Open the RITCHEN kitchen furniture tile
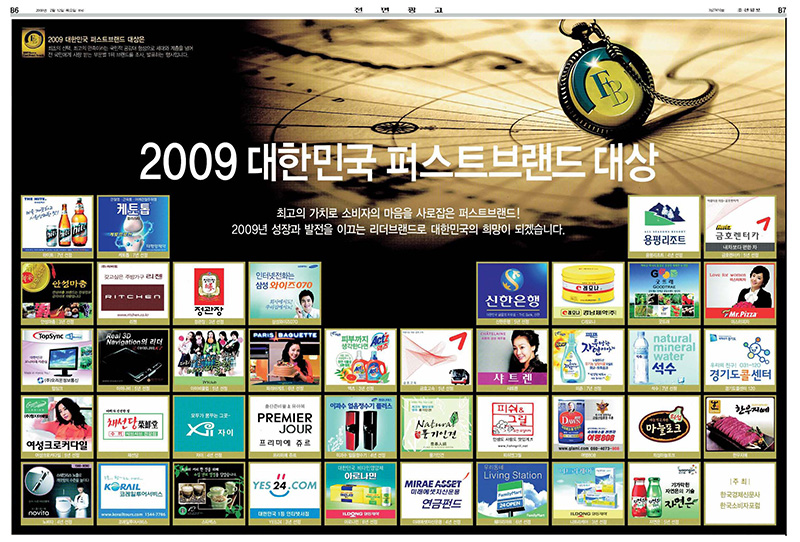800x542 pixels. pyautogui.click(x=134, y=289)
